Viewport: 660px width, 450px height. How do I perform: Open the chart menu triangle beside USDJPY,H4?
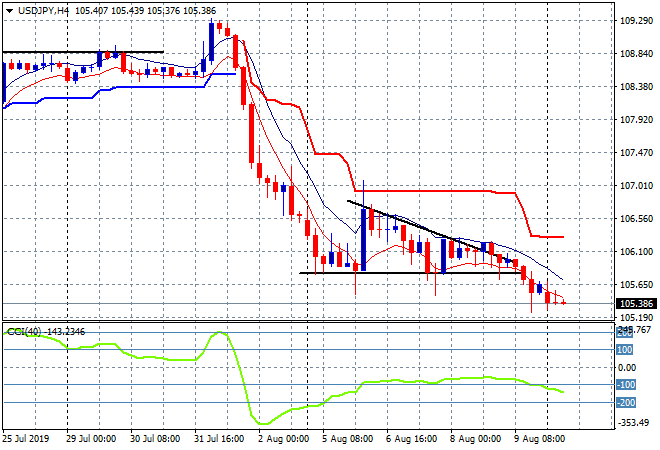pos(10,11)
